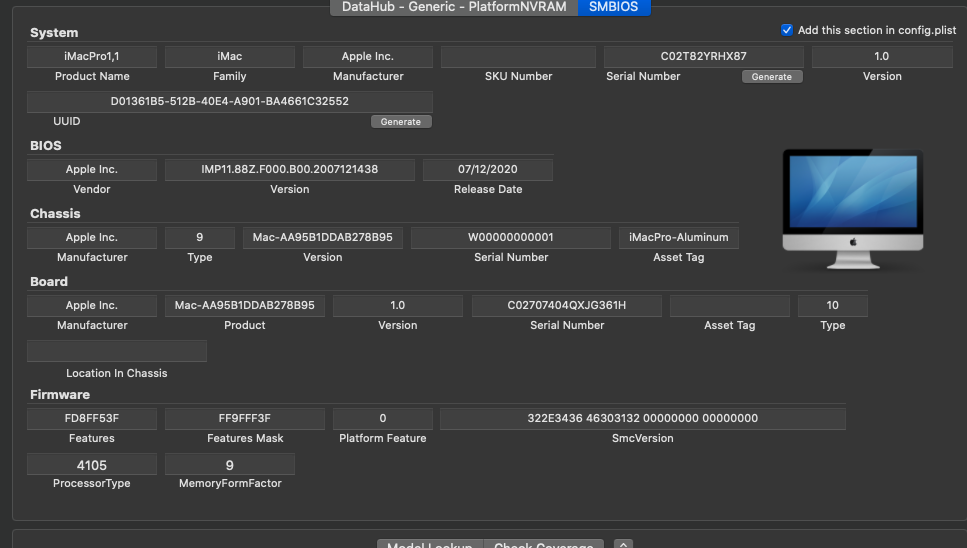The height and width of the screenshot is (548, 967).
Task: Click the chevron button beside Check Coverage
Action: (623, 544)
